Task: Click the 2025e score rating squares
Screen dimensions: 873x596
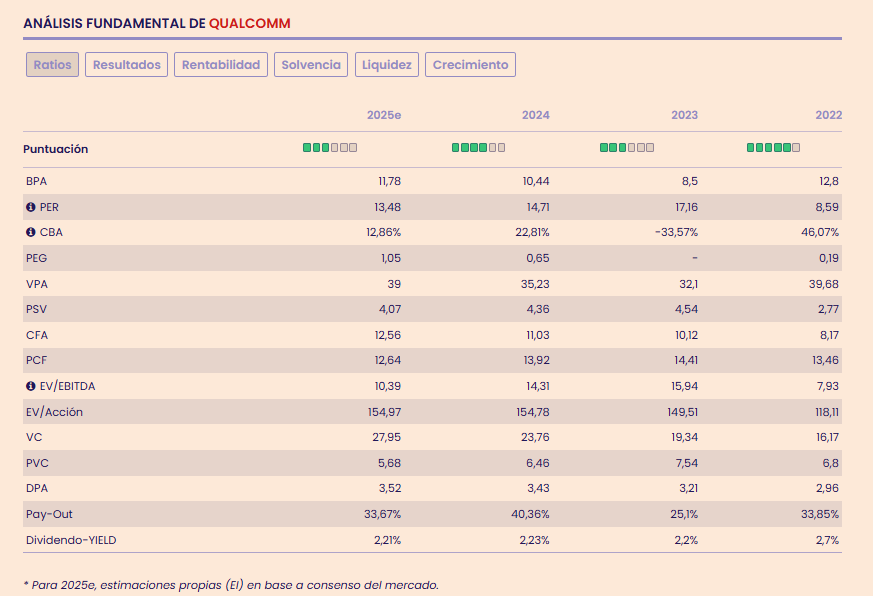Action: point(329,148)
